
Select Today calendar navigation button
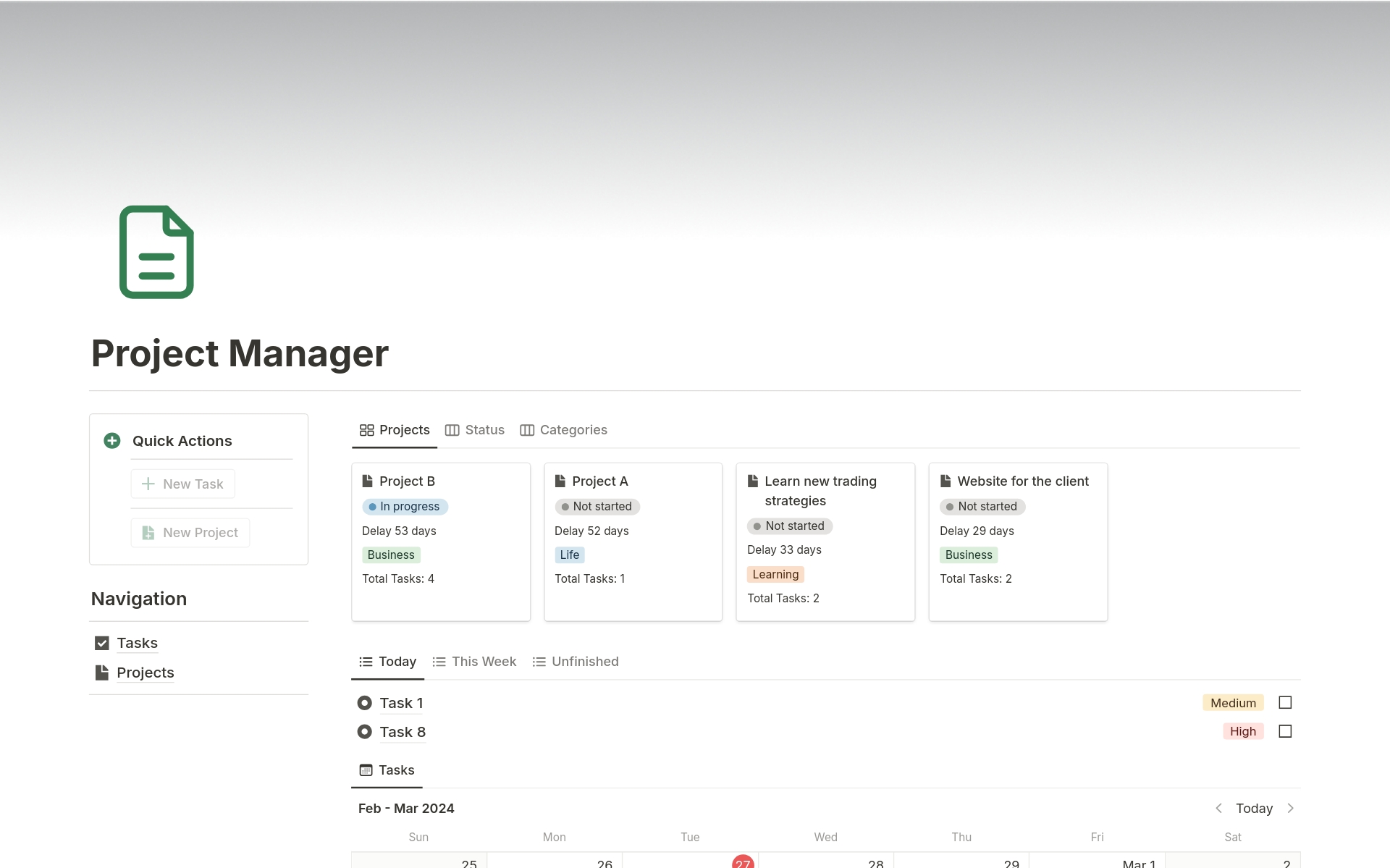1255,808
